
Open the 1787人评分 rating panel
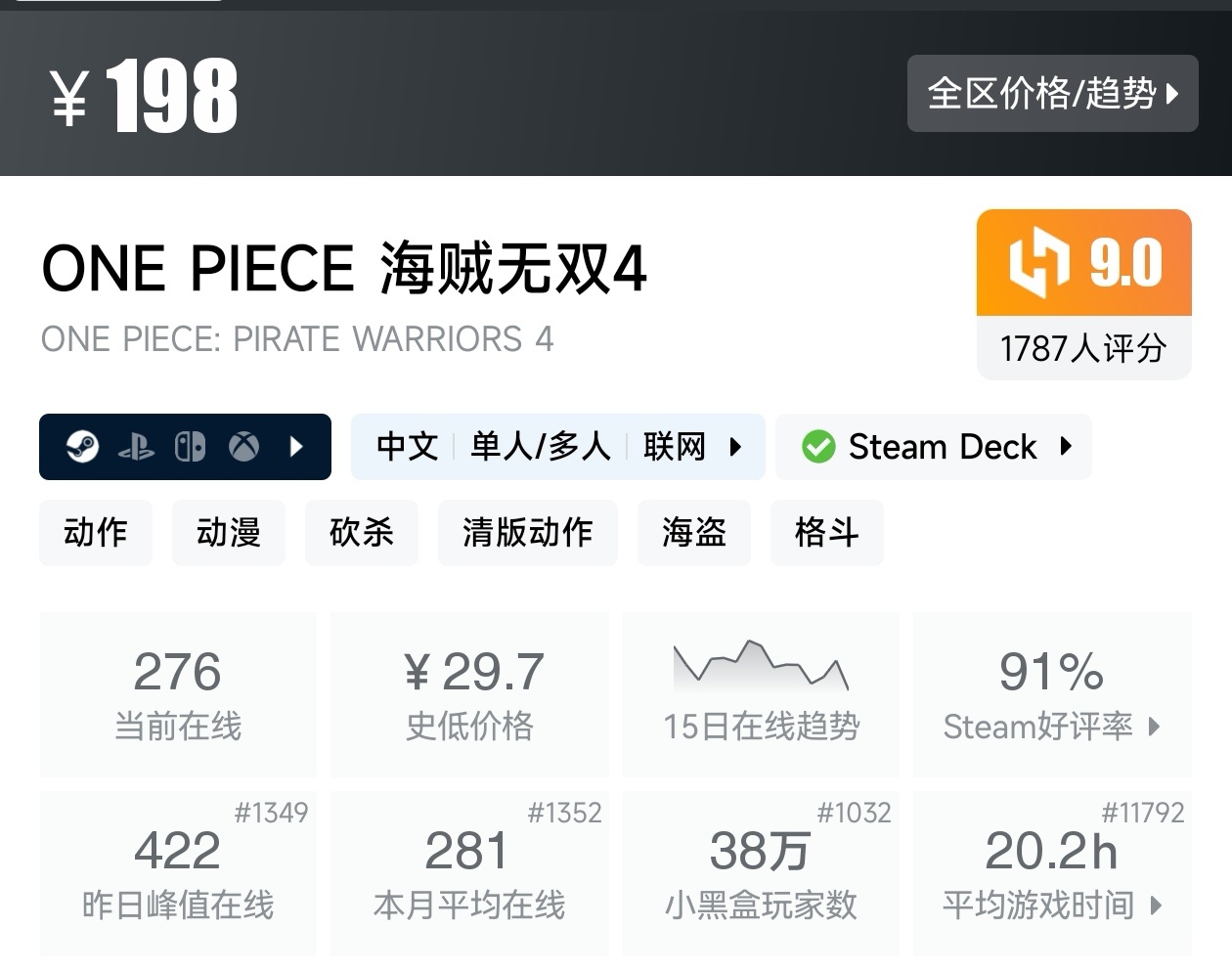(x=1083, y=348)
